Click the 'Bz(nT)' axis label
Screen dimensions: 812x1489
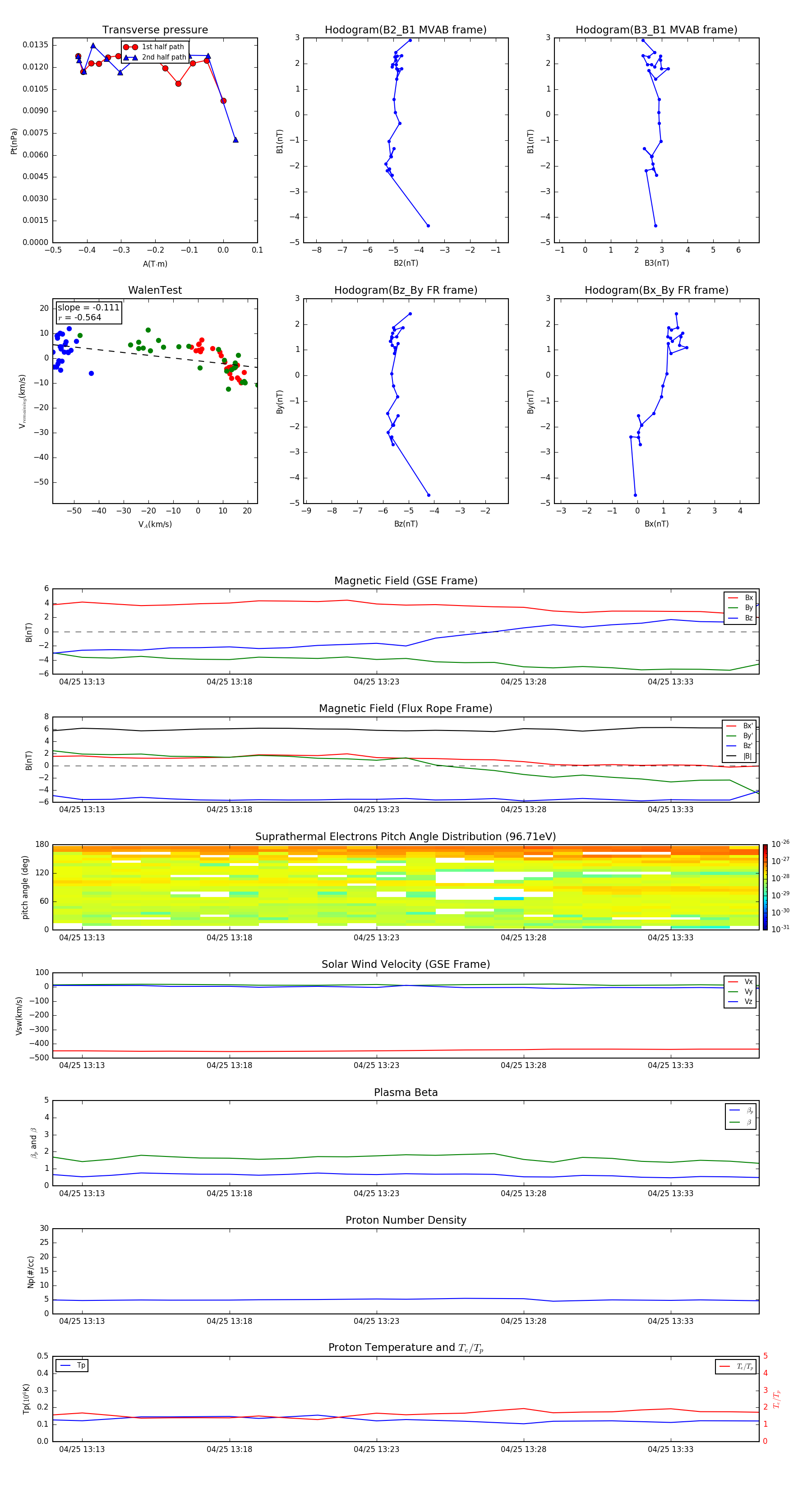point(406,524)
